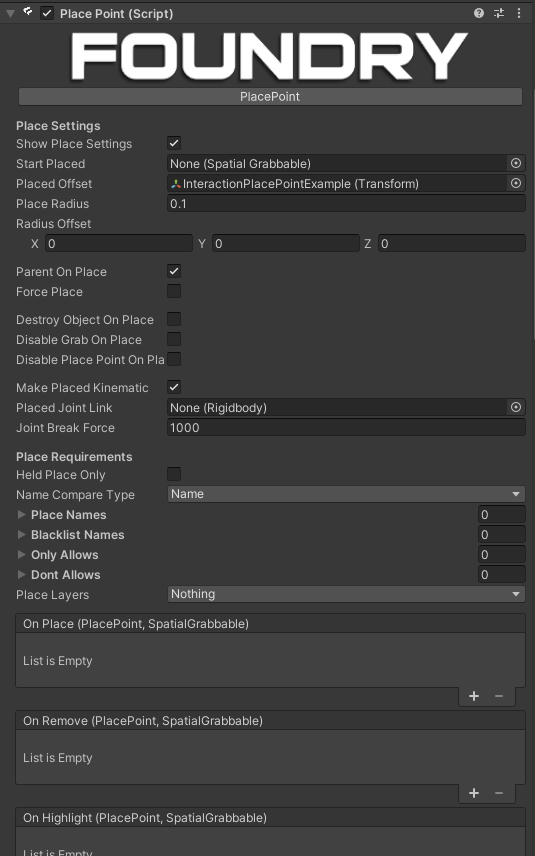The height and width of the screenshot is (856, 535).
Task: Click the Radius Offset X field
Action: tap(118, 243)
